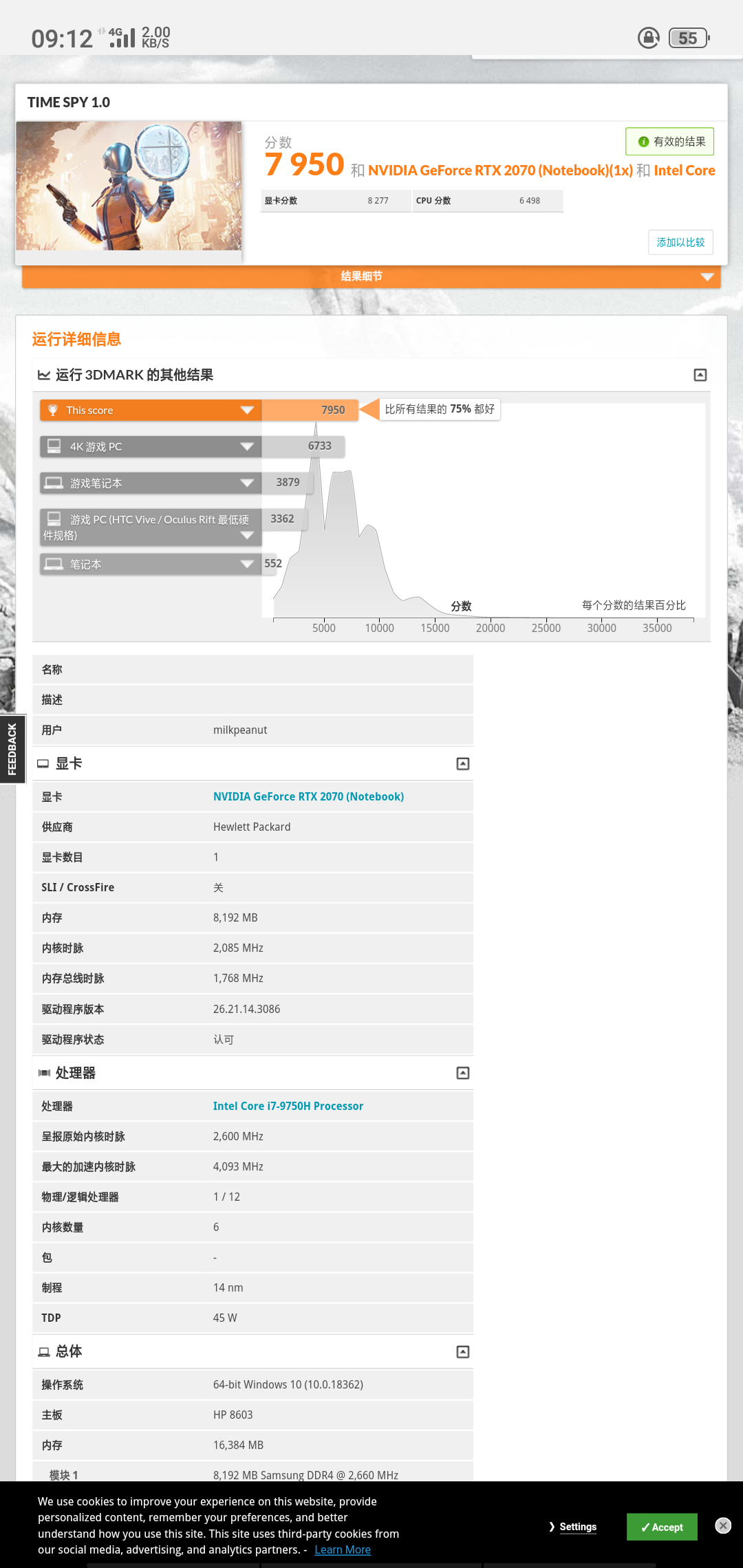Click the username milkpeanut
Screen dimensions: 743x1568
(x=240, y=730)
